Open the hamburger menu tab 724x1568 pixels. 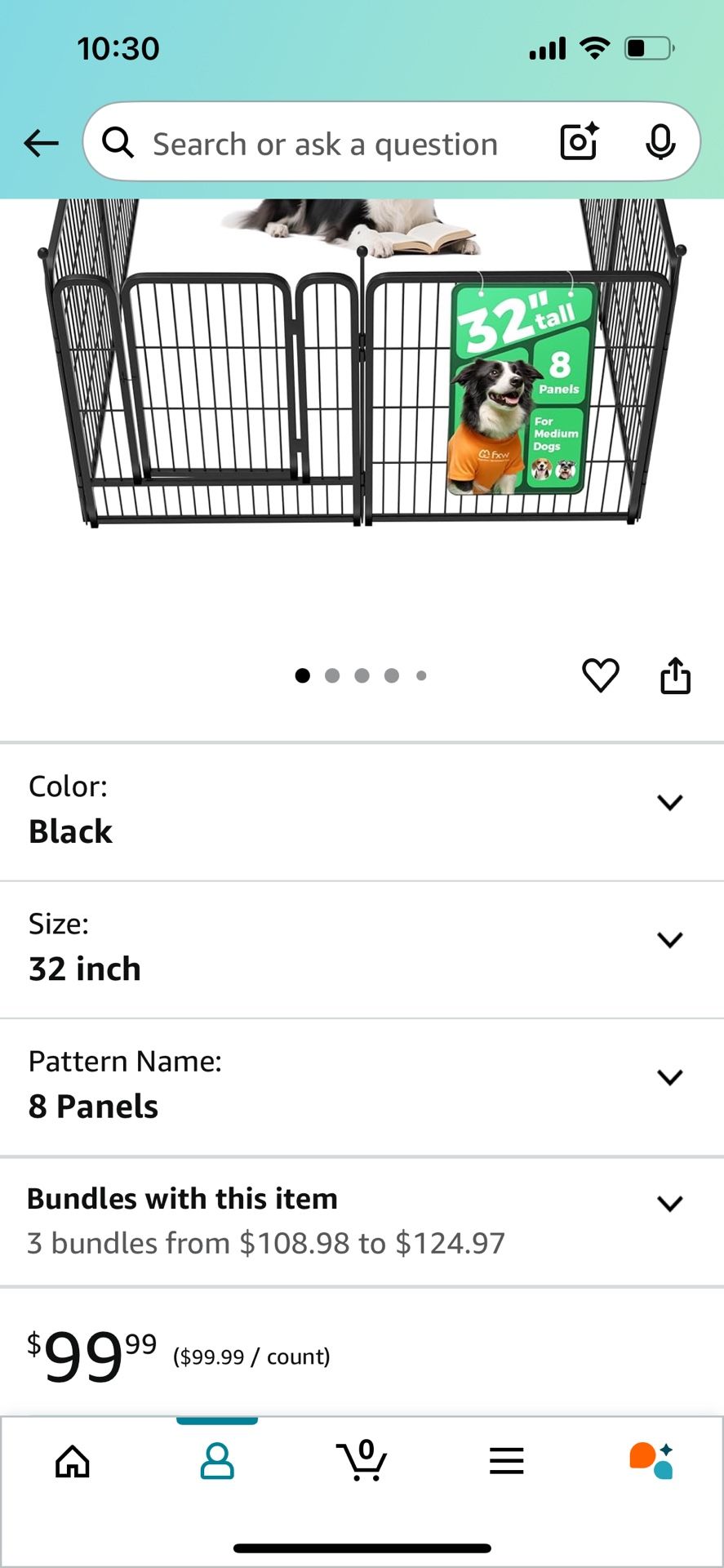506,1461
